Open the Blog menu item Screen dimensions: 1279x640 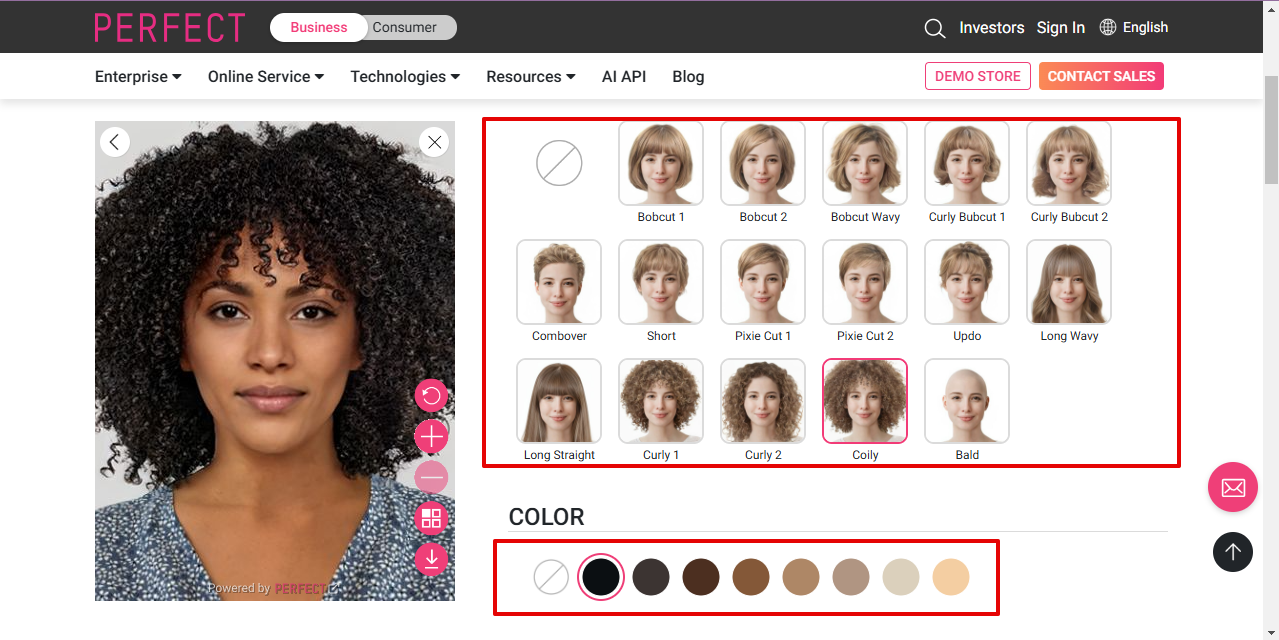point(688,76)
